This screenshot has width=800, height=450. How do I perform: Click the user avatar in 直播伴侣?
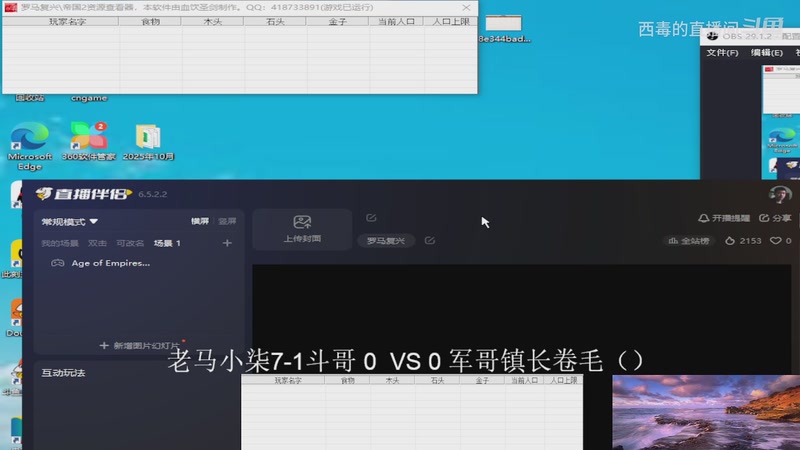tap(780, 194)
